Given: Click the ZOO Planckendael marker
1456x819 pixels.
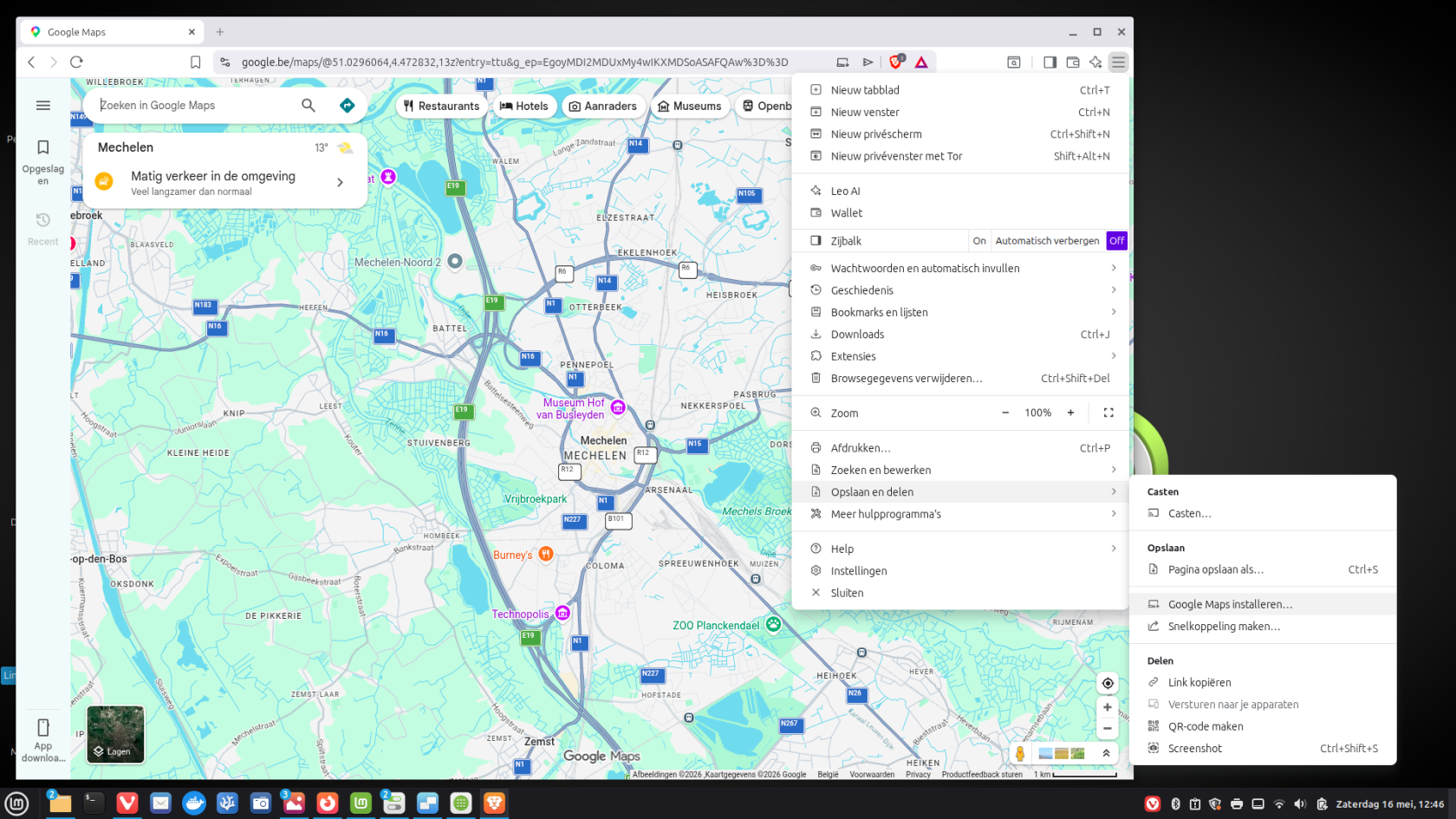Looking at the screenshot, I should (773, 624).
